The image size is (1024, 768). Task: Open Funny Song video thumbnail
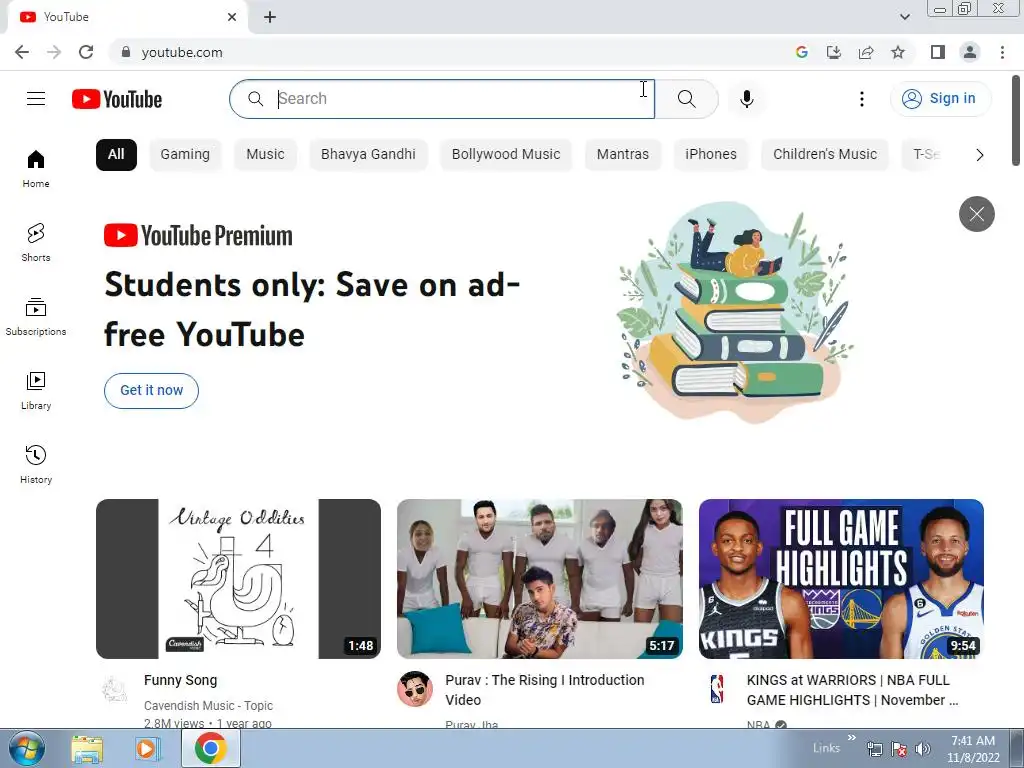pyautogui.click(x=238, y=579)
